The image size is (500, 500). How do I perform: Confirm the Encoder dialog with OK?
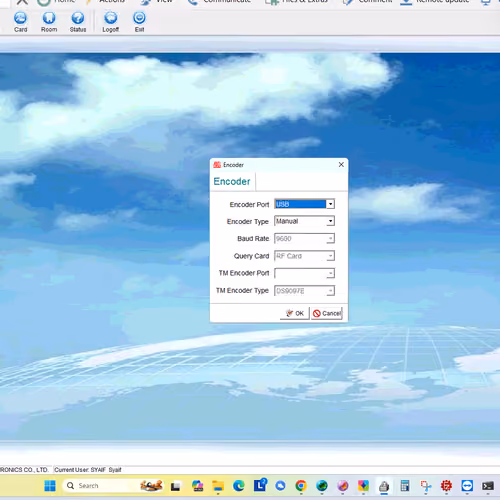coord(295,313)
